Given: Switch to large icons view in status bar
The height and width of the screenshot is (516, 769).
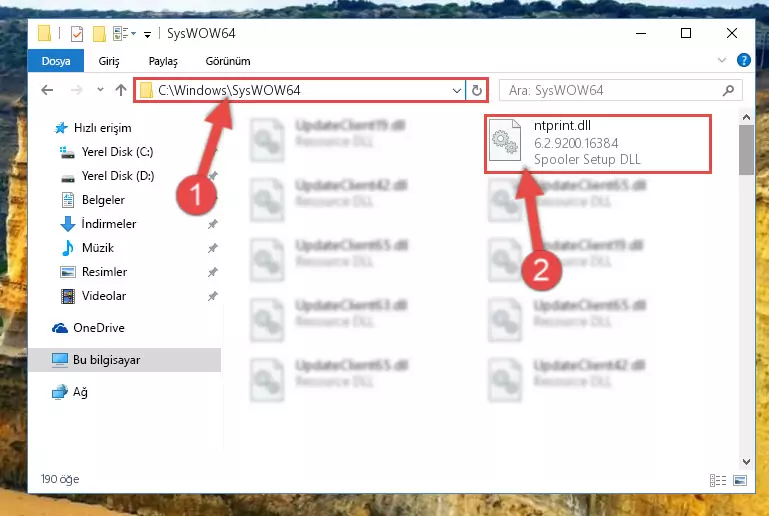Looking at the screenshot, I should point(740,480).
